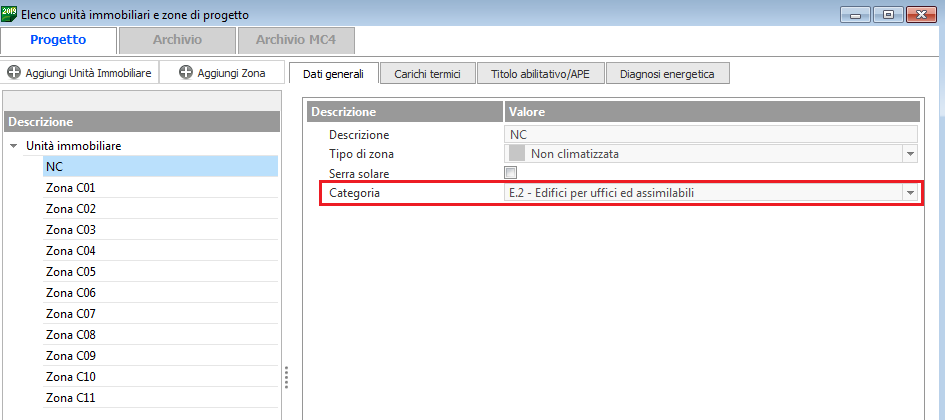
Task: Switch to the Archivio tab
Action: click(x=177, y=40)
